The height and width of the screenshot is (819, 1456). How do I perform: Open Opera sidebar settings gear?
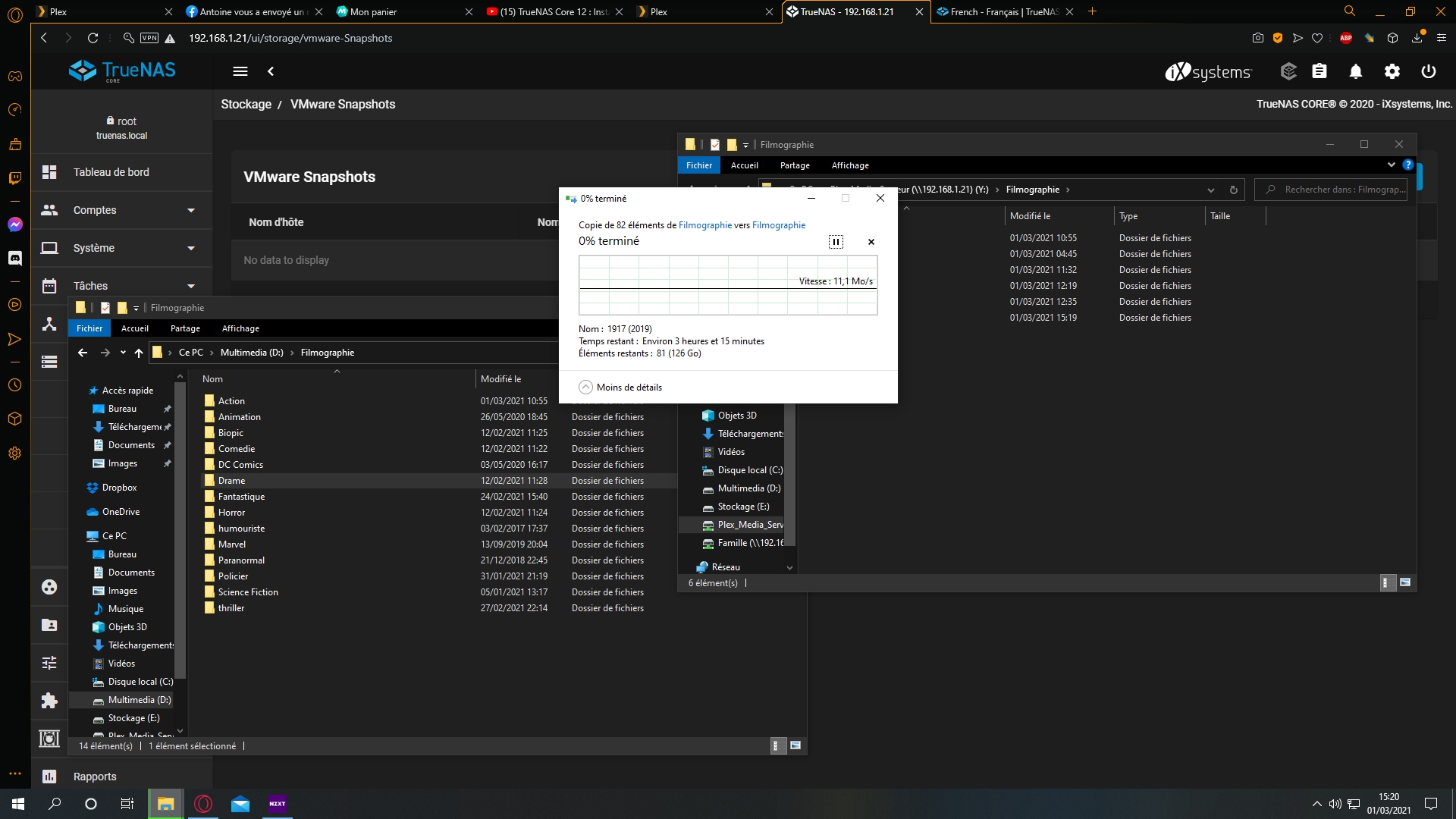[14, 453]
